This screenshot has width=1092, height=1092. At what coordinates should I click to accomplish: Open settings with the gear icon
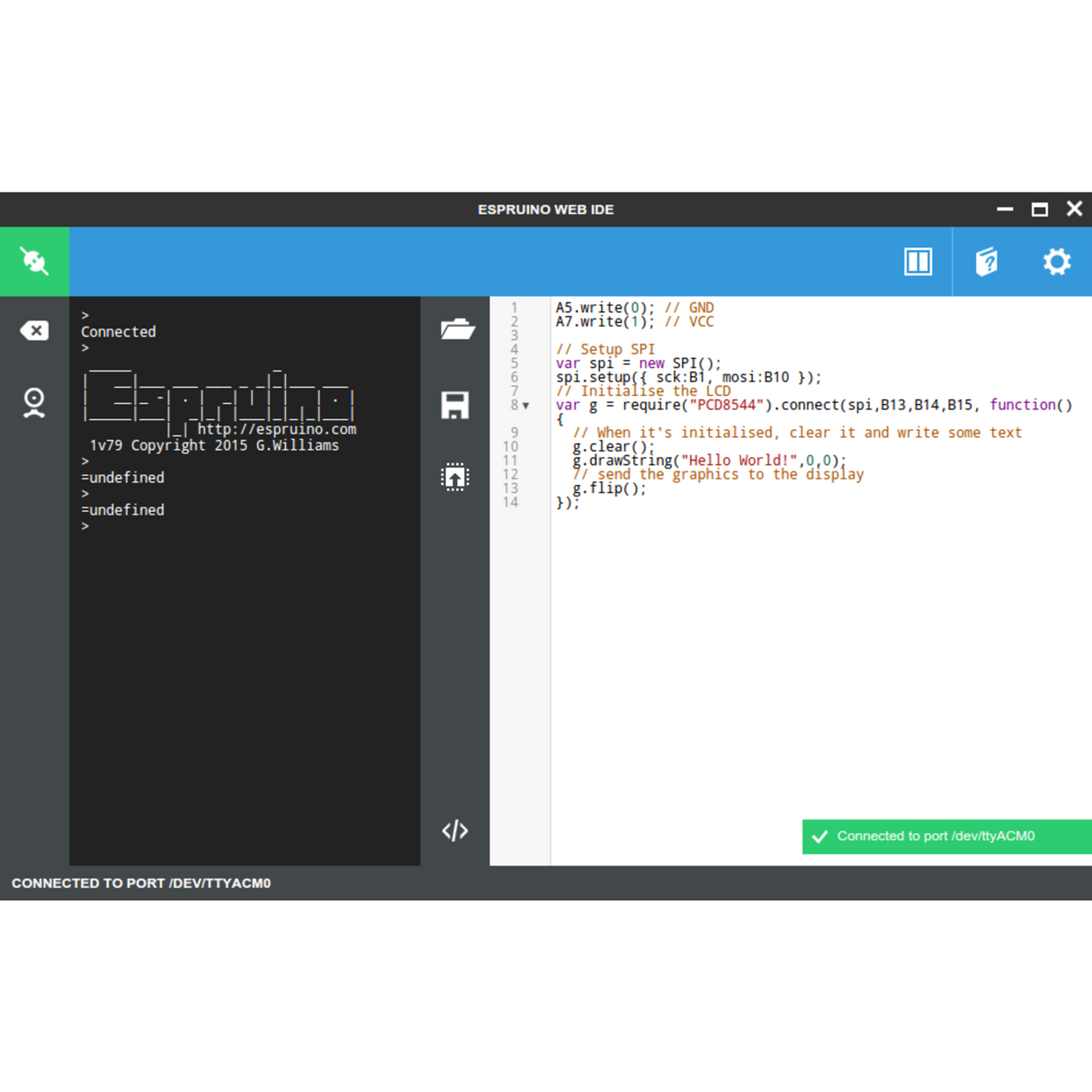click(x=1057, y=262)
